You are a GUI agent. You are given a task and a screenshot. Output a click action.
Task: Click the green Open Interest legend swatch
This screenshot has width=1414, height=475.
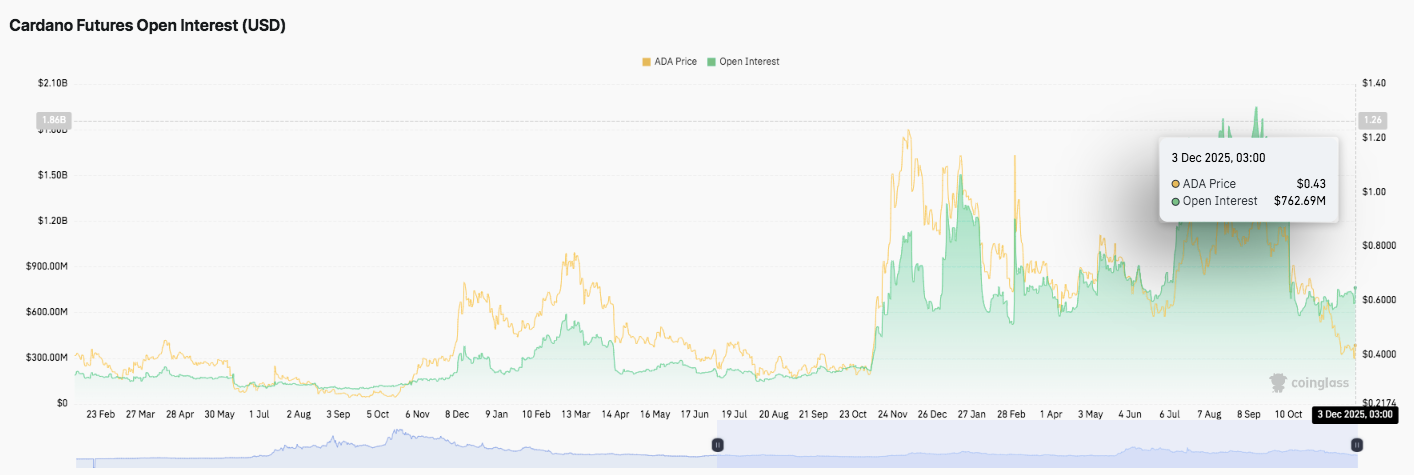coord(712,62)
